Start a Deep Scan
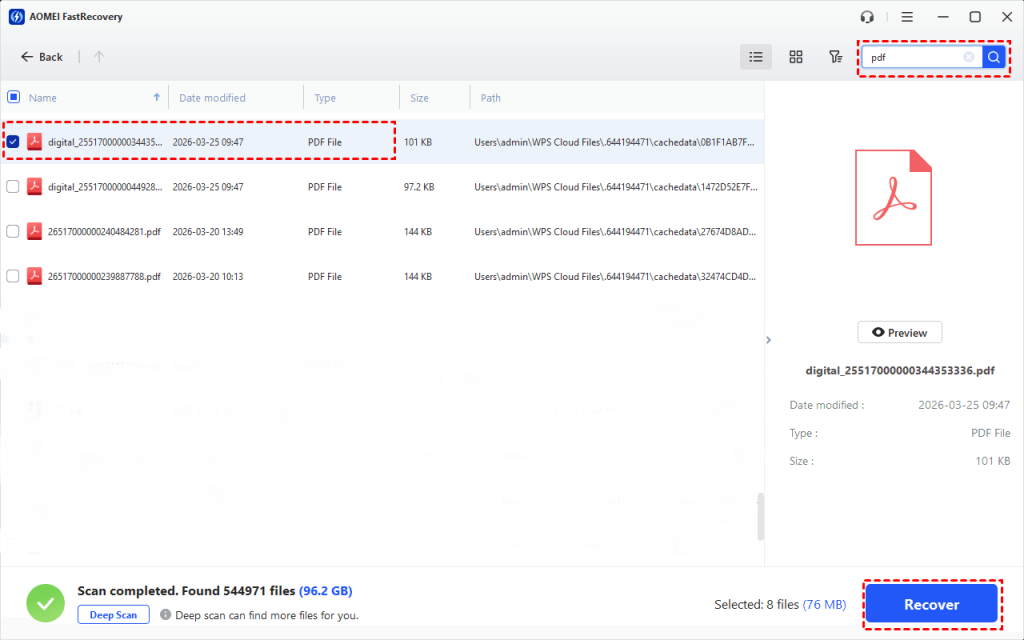Viewport: 1024px width, 640px height. [x=113, y=615]
